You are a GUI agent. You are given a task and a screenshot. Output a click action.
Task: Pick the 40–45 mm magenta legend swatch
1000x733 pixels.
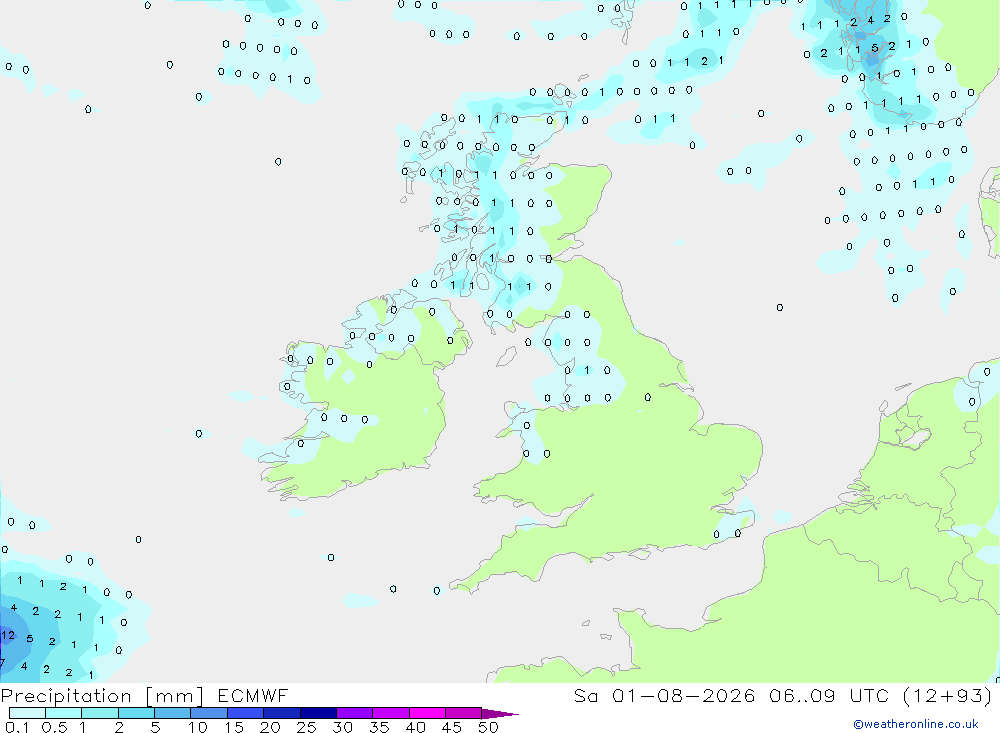[x=427, y=713]
